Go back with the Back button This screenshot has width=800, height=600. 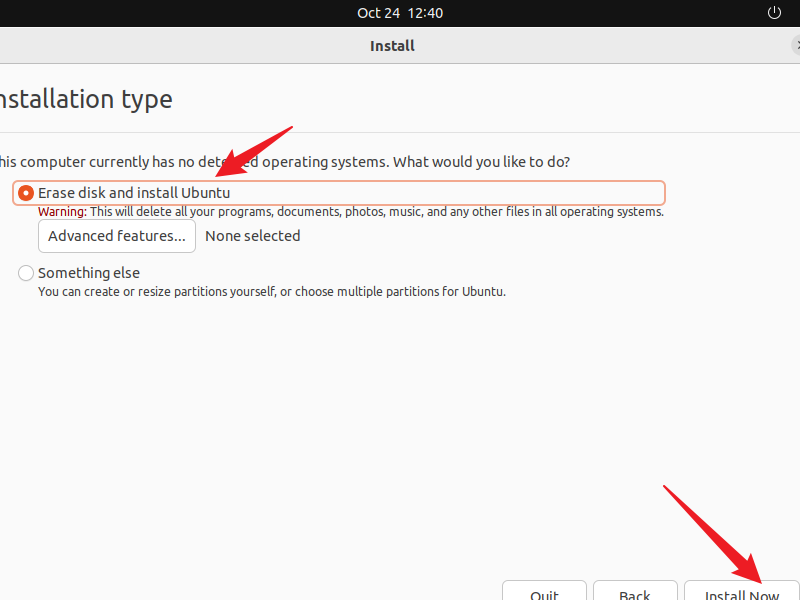(x=634, y=591)
